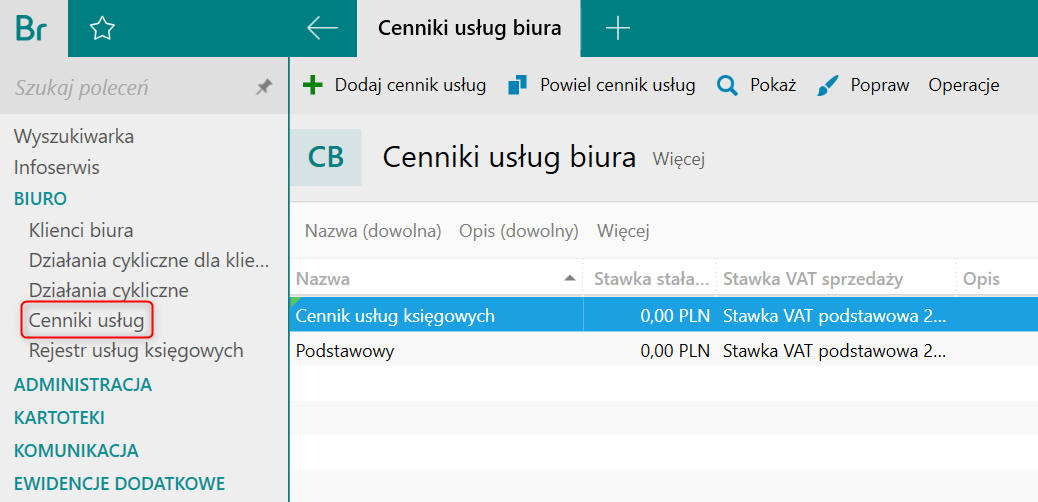The image size is (1038, 502).
Task: Select the Cenniki usług biura tab
Action: click(469, 28)
